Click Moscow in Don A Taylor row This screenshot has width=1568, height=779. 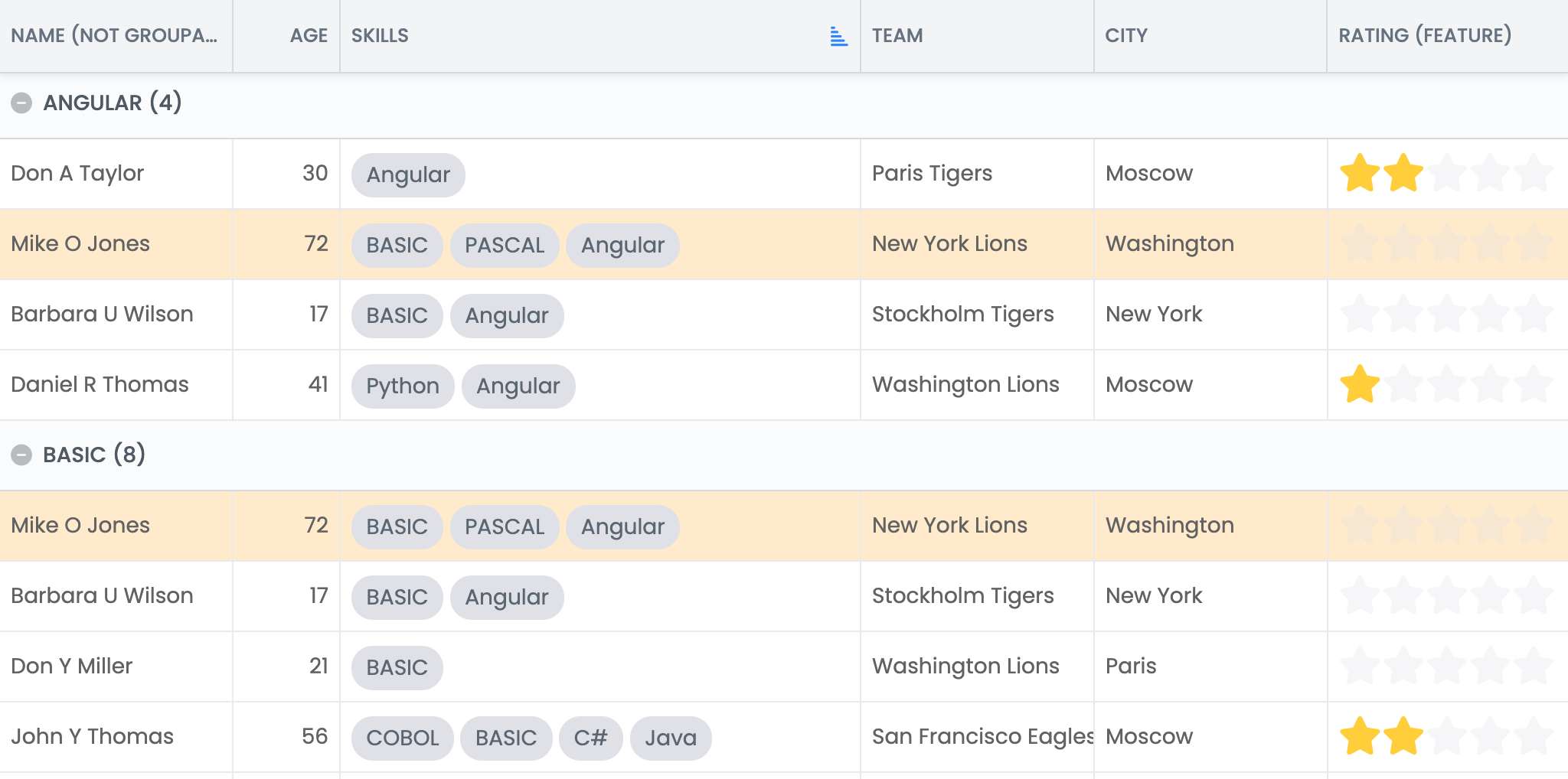click(1211, 174)
